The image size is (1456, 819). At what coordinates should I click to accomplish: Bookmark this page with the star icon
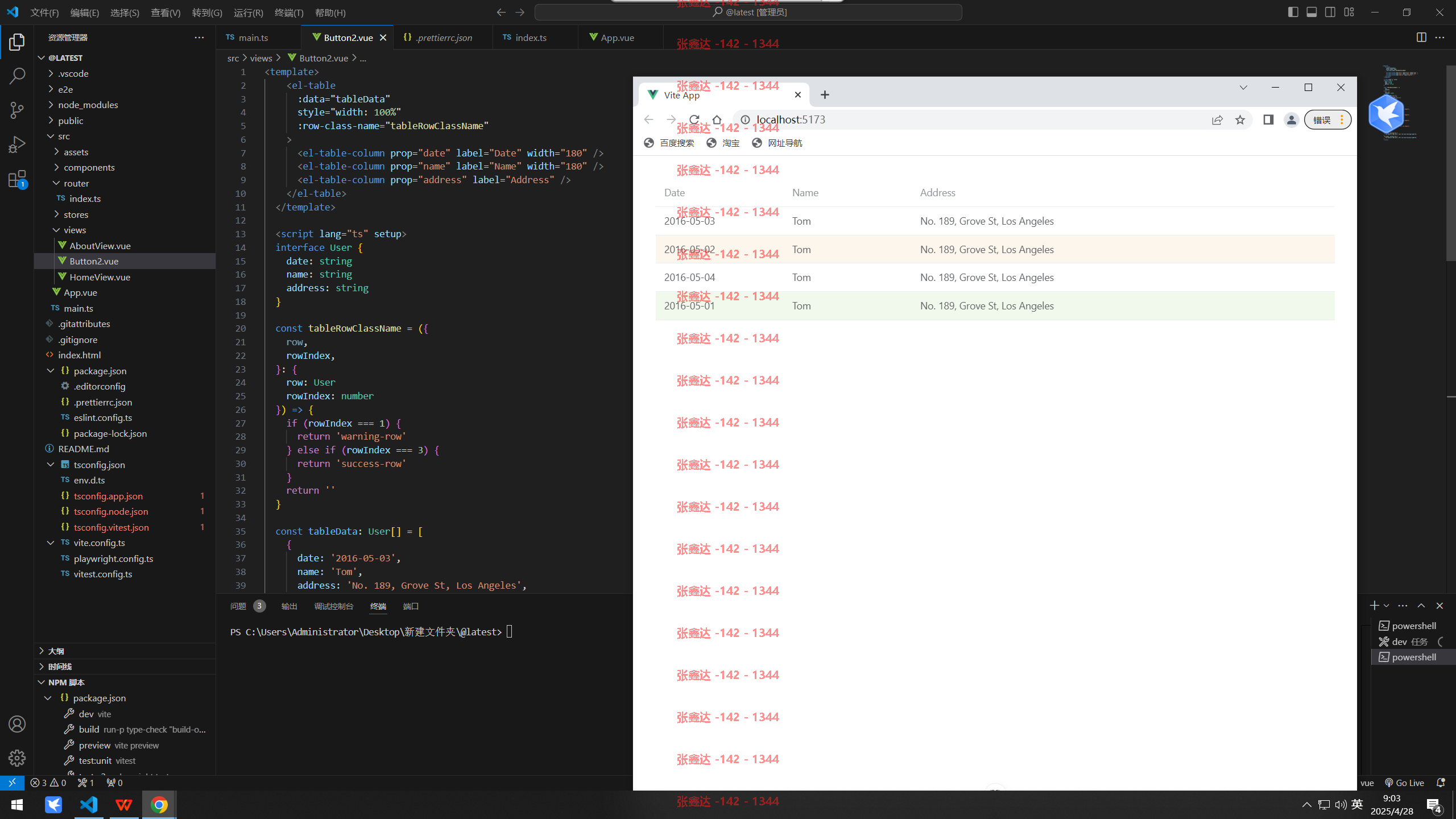pyautogui.click(x=1240, y=119)
